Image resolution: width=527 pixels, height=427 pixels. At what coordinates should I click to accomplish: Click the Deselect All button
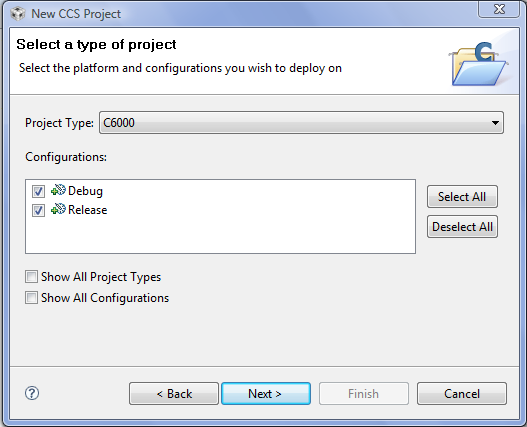pos(462,227)
